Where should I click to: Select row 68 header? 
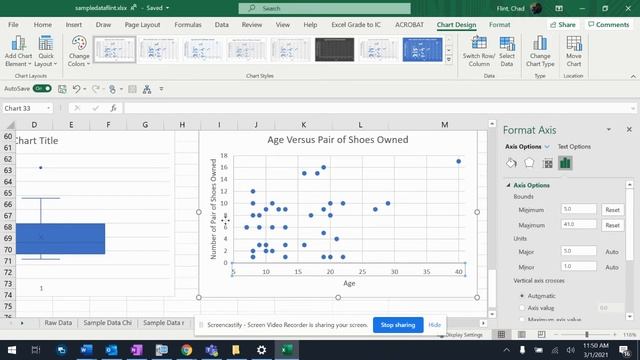point(8,227)
